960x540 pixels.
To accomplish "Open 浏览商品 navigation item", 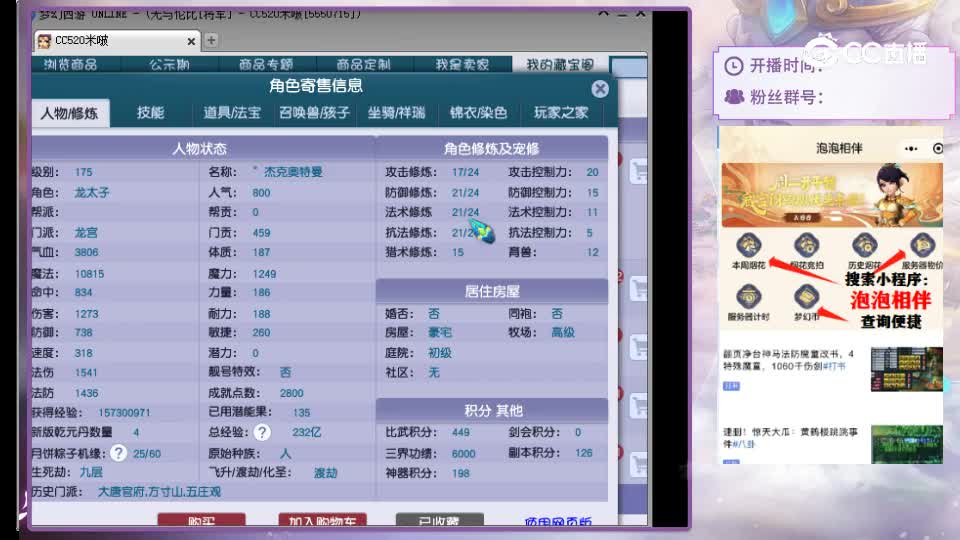I will coord(71,64).
